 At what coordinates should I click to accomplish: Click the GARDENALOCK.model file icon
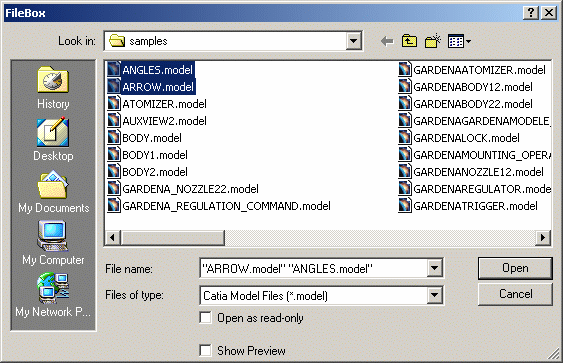(x=405, y=138)
